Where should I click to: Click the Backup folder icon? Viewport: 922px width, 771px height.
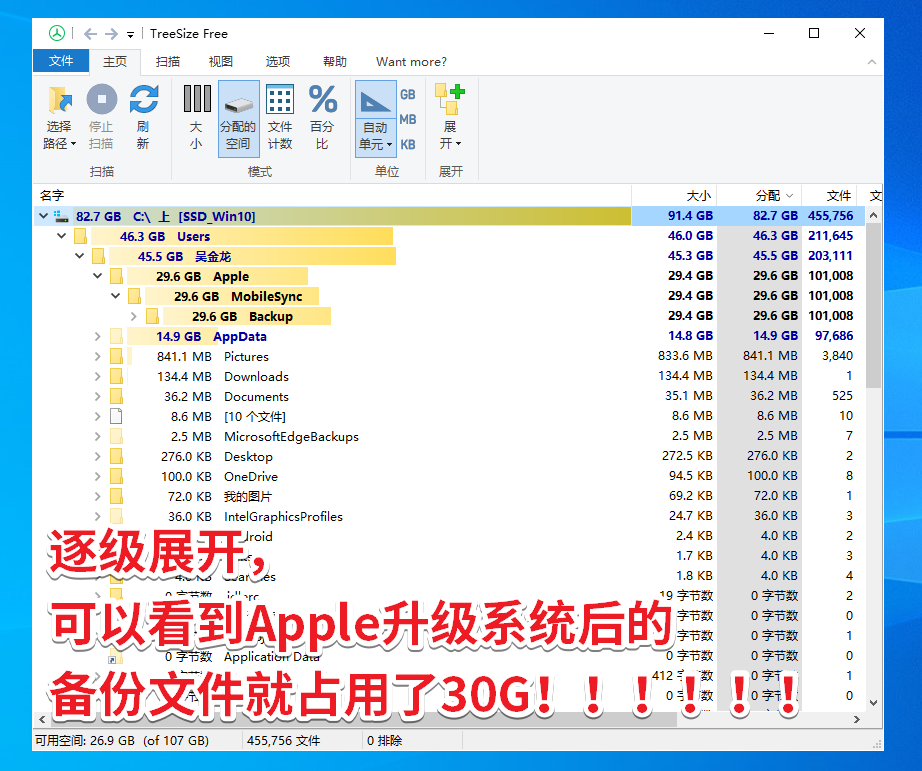[152, 316]
